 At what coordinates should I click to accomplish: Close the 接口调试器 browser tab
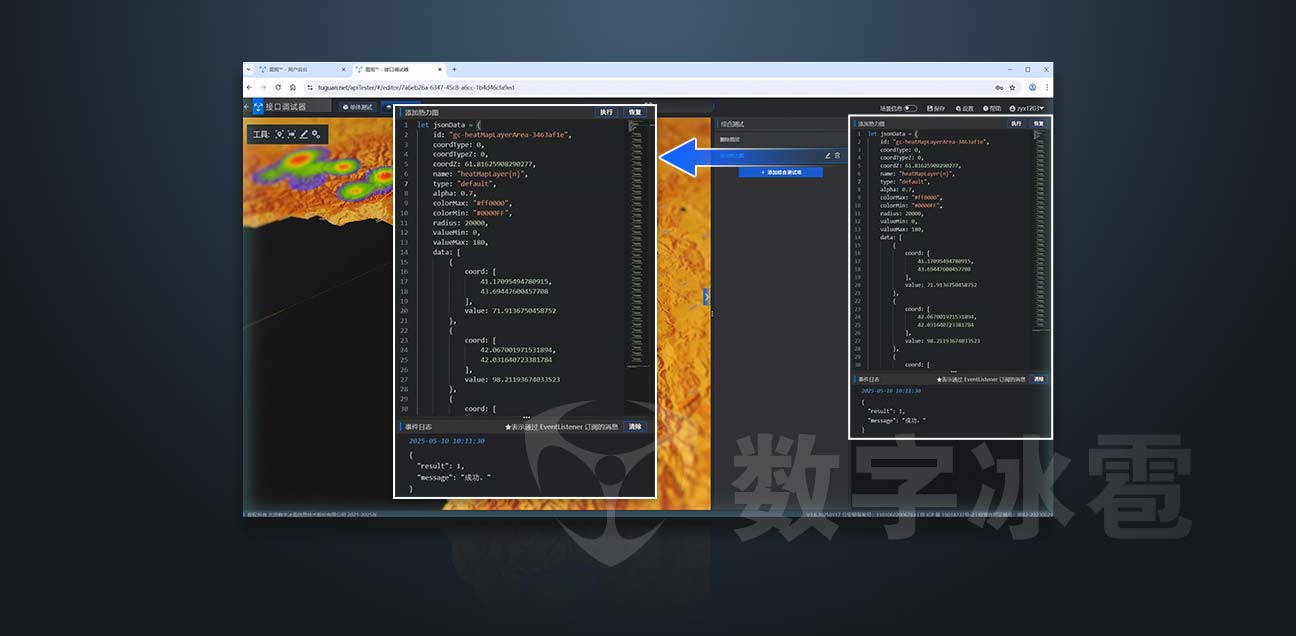[440, 69]
